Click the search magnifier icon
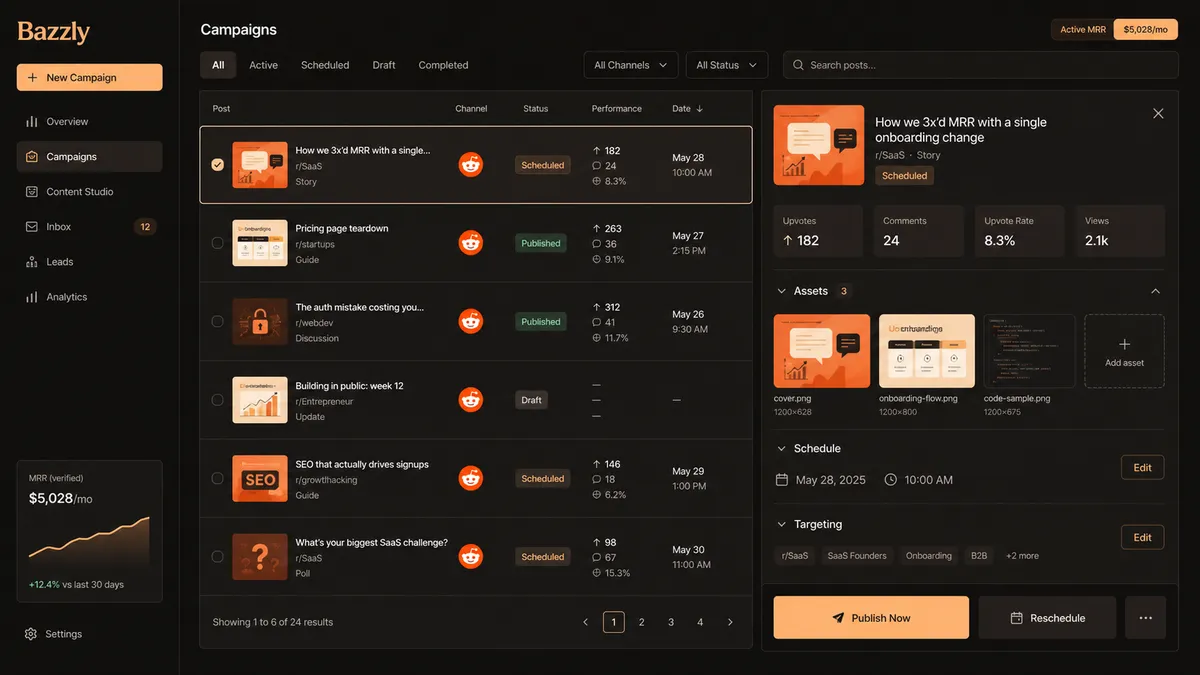This screenshot has height=675, width=1200. click(x=798, y=65)
